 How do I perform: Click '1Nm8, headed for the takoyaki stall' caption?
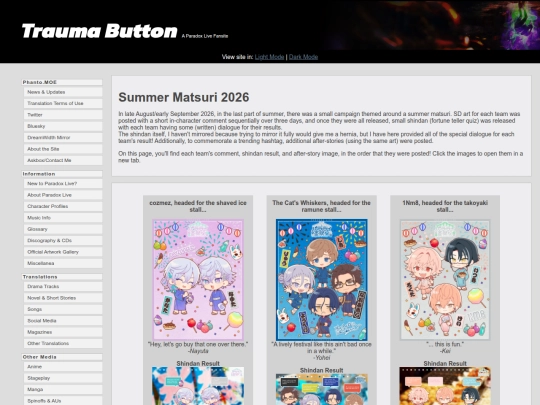coord(445,206)
